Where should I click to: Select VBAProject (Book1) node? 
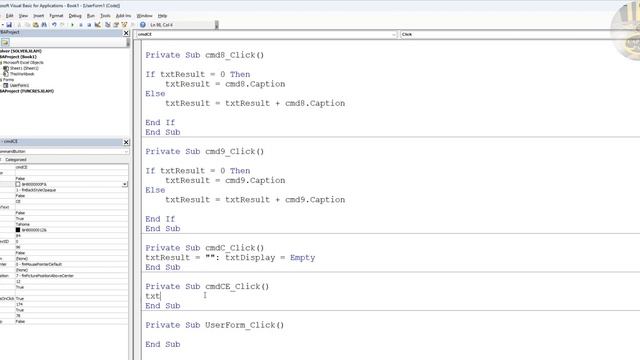(x=18, y=57)
